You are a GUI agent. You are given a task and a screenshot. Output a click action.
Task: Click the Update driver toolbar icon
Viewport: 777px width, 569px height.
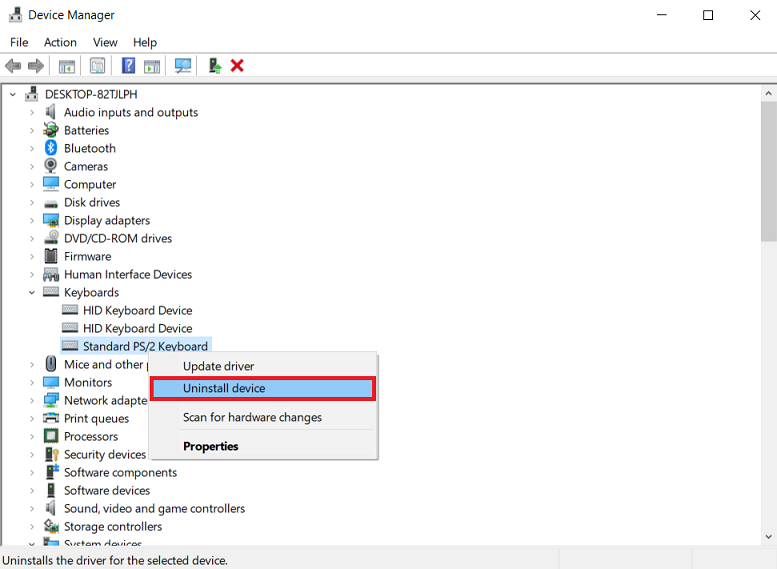pyautogui.click(x=215, y=65)
